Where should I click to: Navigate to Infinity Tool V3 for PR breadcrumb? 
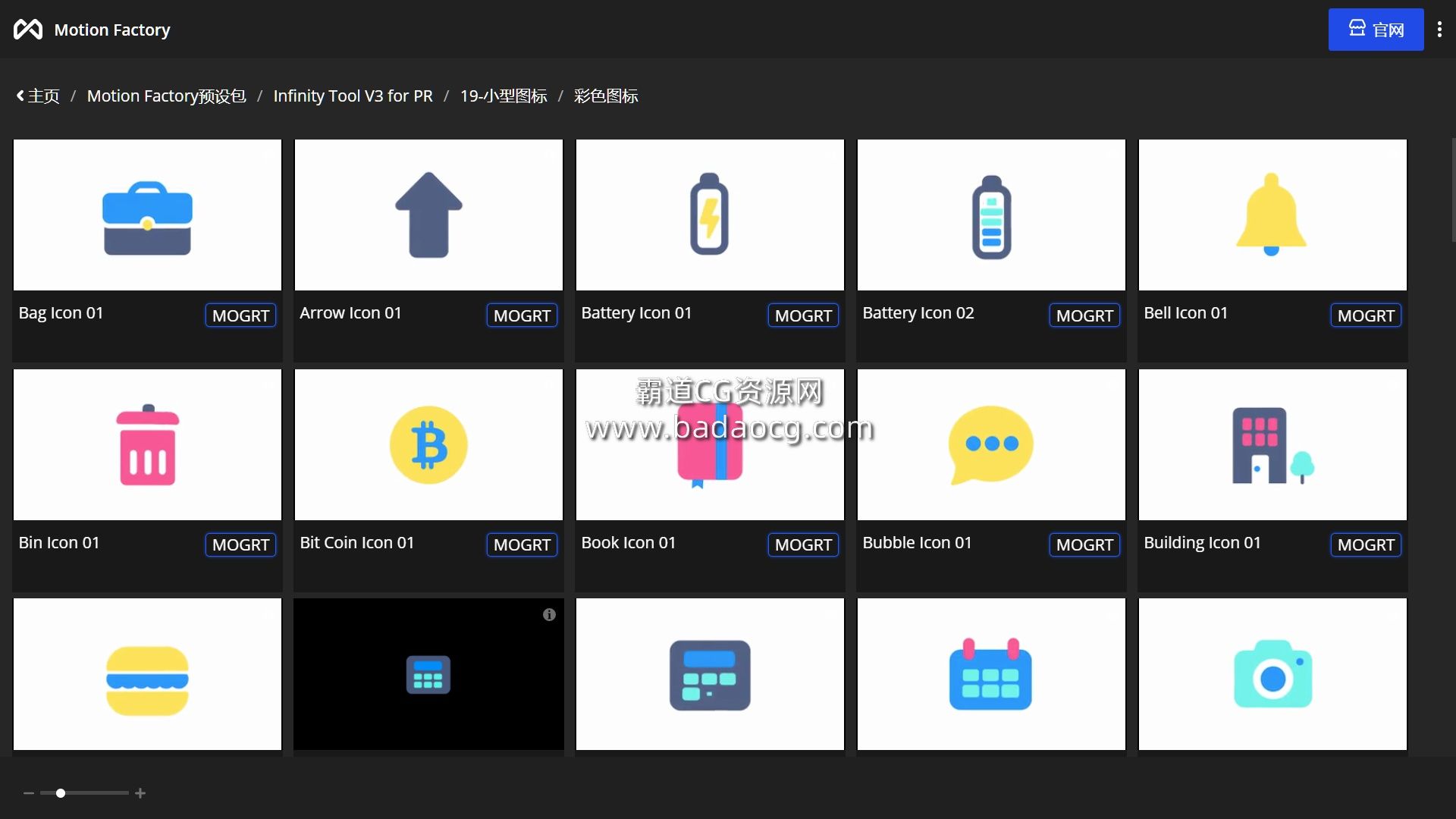[x=353, y=96]
